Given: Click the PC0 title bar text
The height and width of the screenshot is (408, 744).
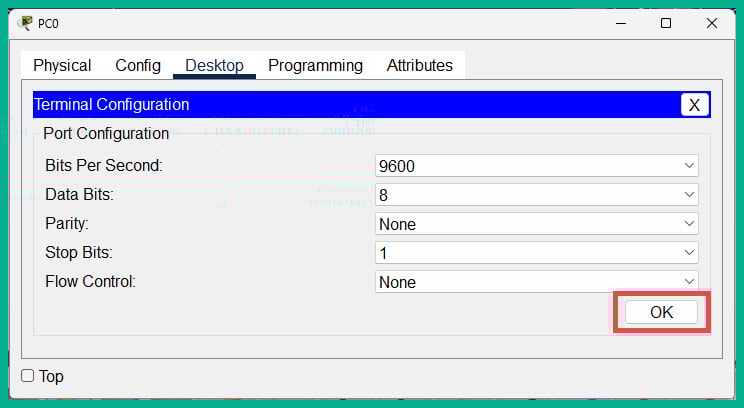Looking at the screenshot, I should tap(46, 23).
